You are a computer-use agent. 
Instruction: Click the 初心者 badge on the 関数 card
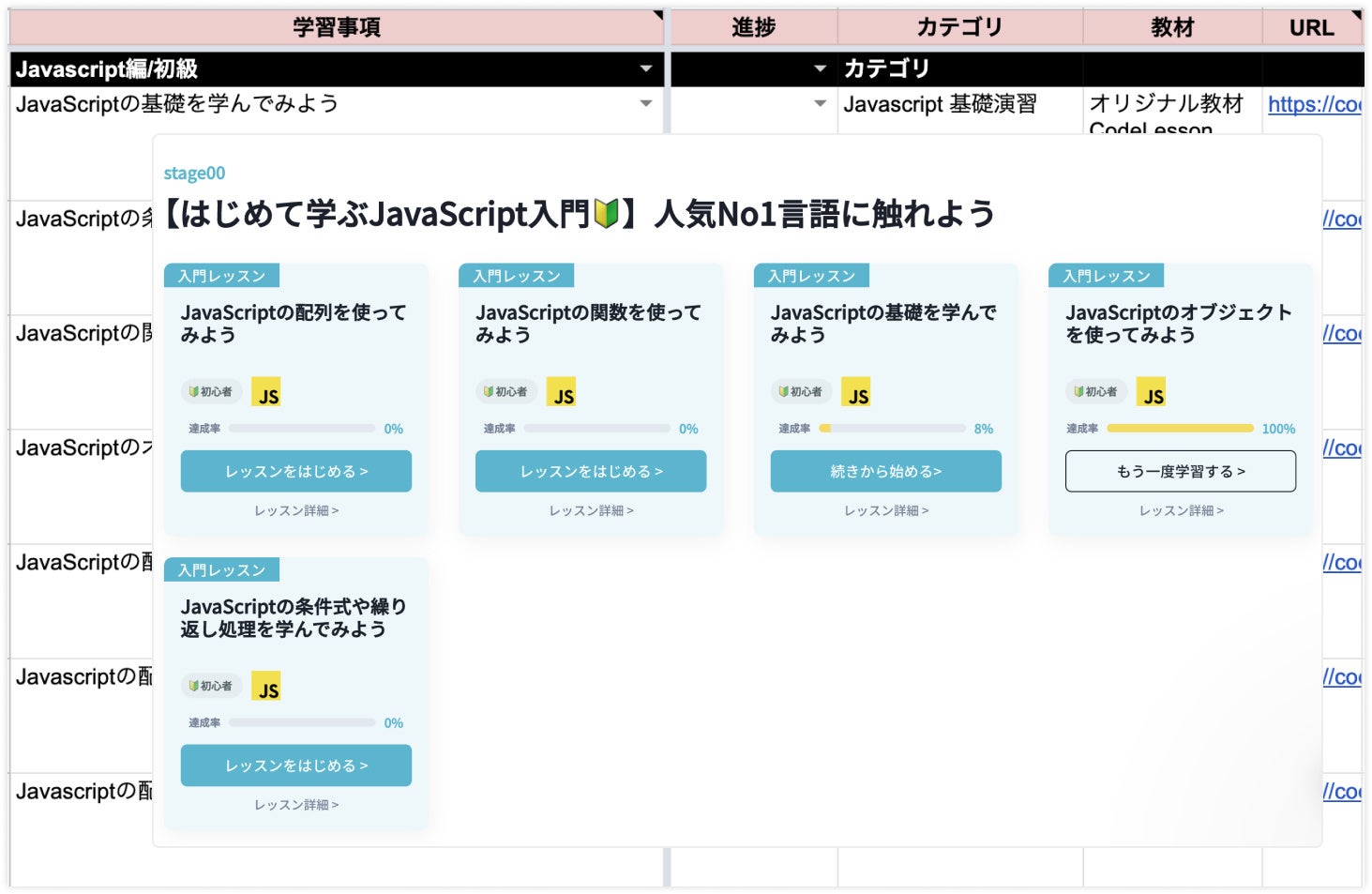point(506,392)
